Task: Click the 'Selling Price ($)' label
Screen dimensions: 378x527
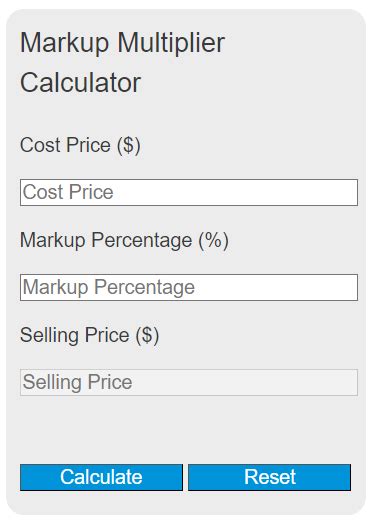Action: click(89, 335)
